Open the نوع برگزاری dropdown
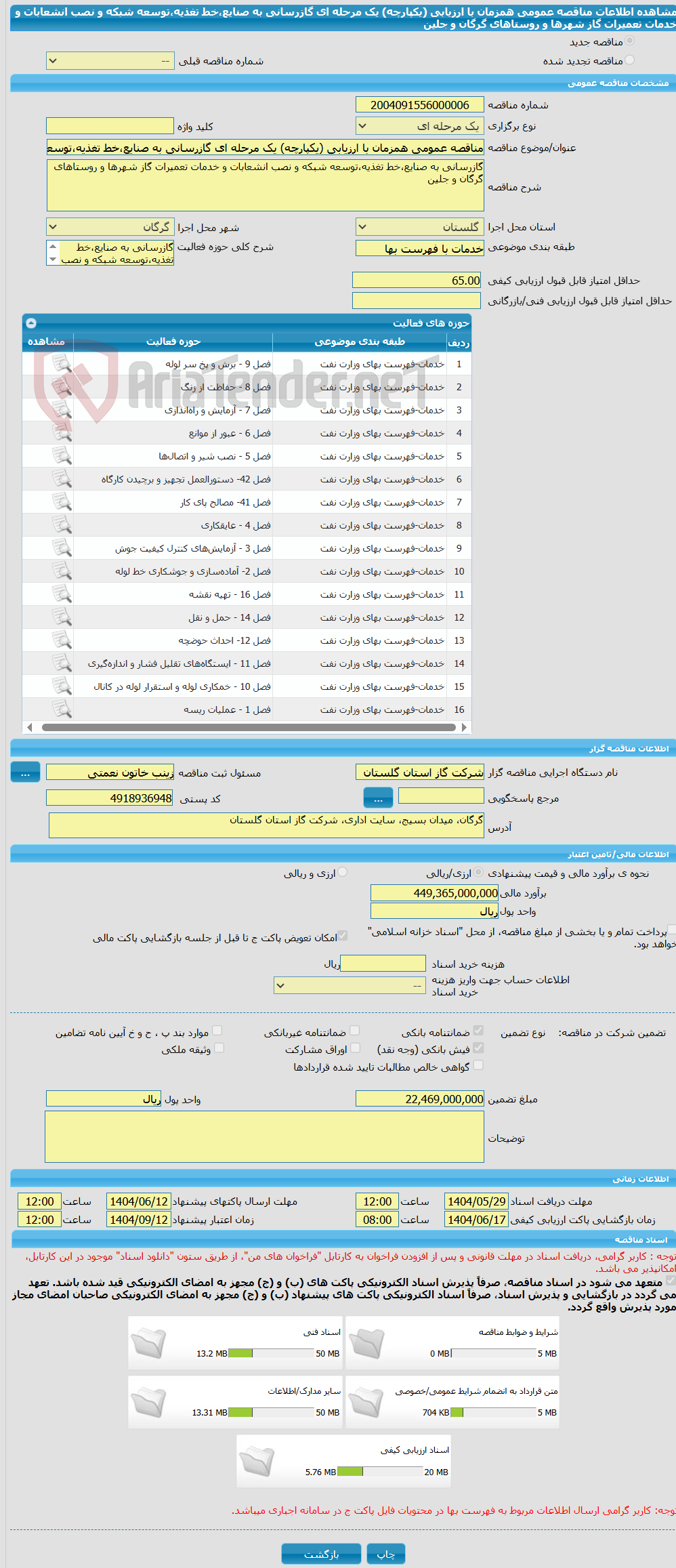 coord(420,126)
